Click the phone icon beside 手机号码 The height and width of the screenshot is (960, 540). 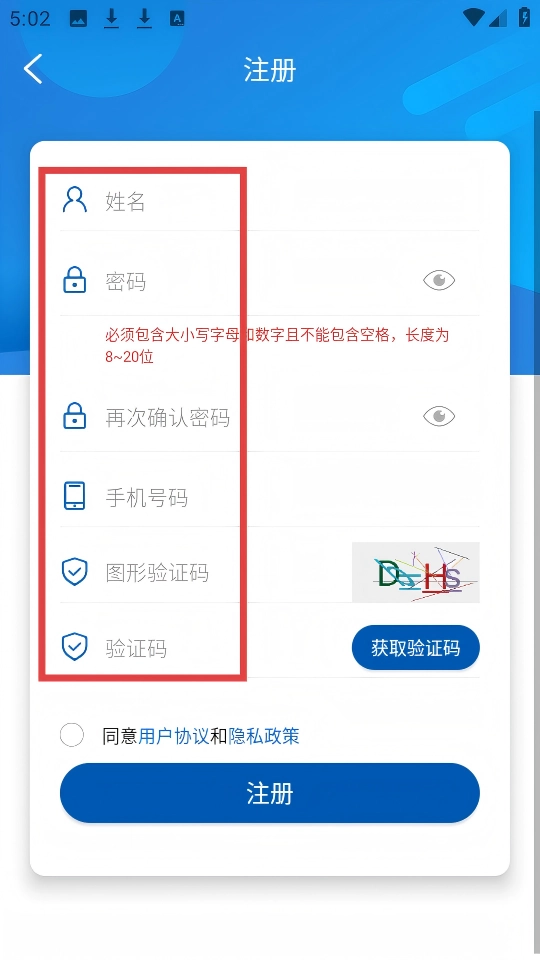pyautogui.click(x=75, y=496)
